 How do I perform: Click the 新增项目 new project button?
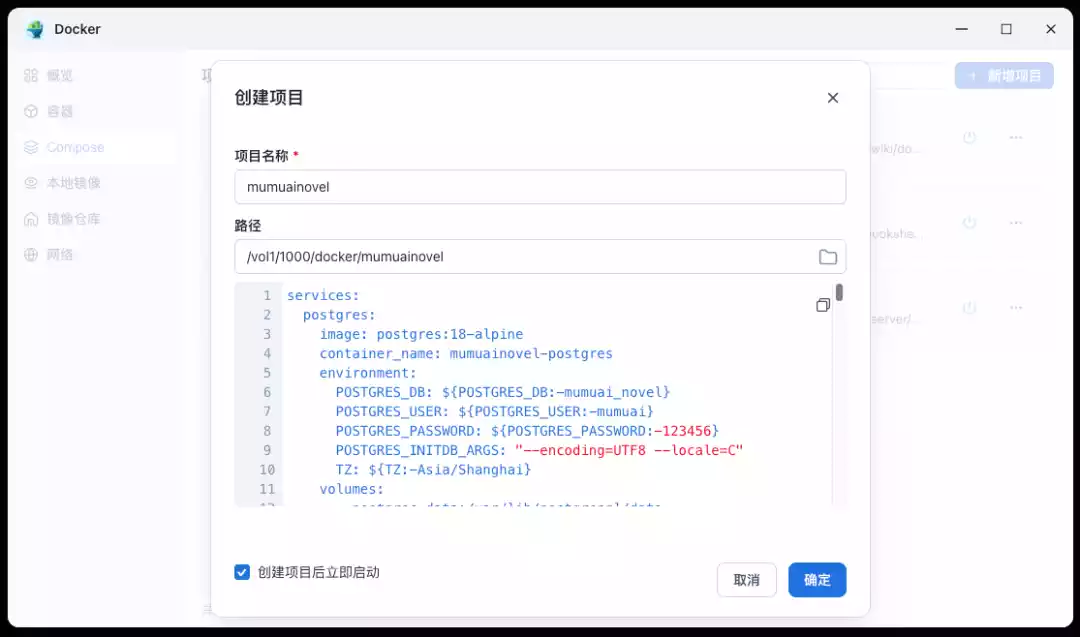tap(1004, 75)
